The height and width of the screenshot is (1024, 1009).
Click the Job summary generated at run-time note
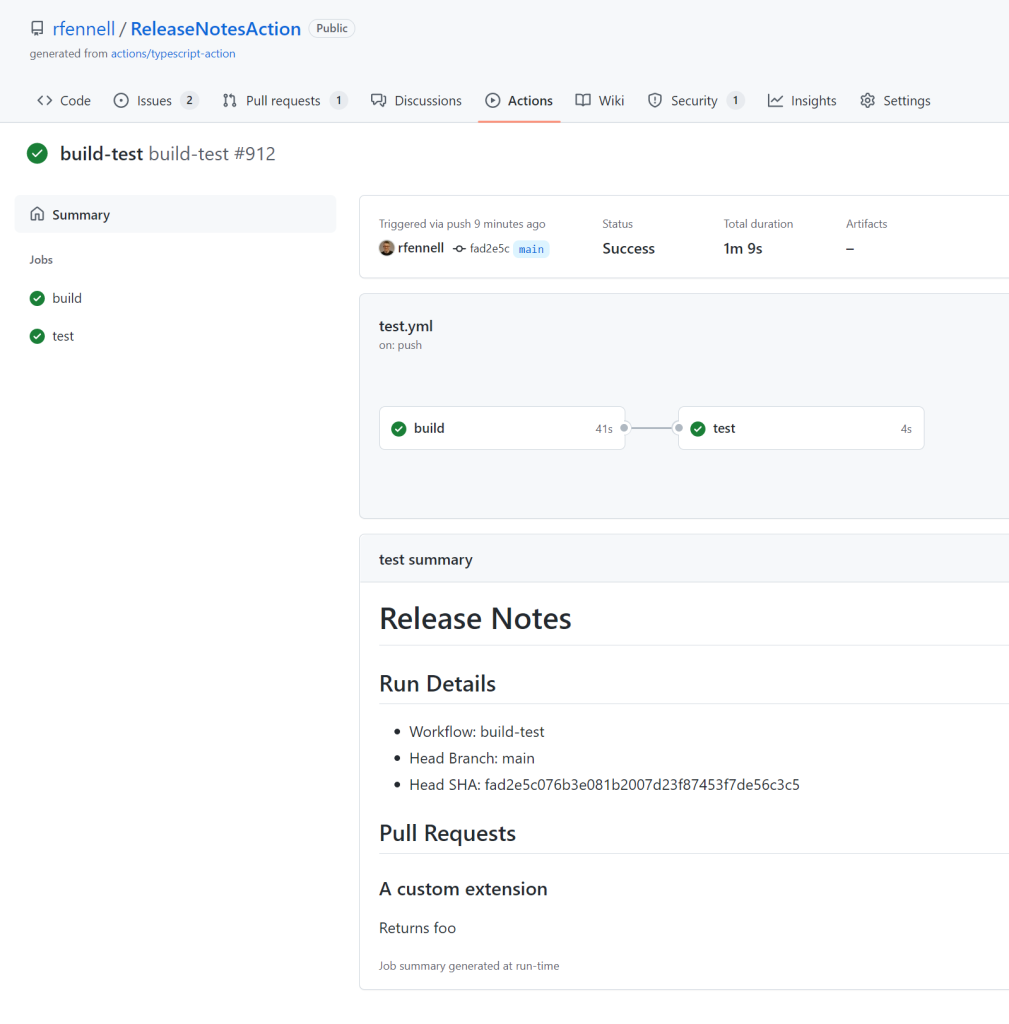click(x=469, y=966)
